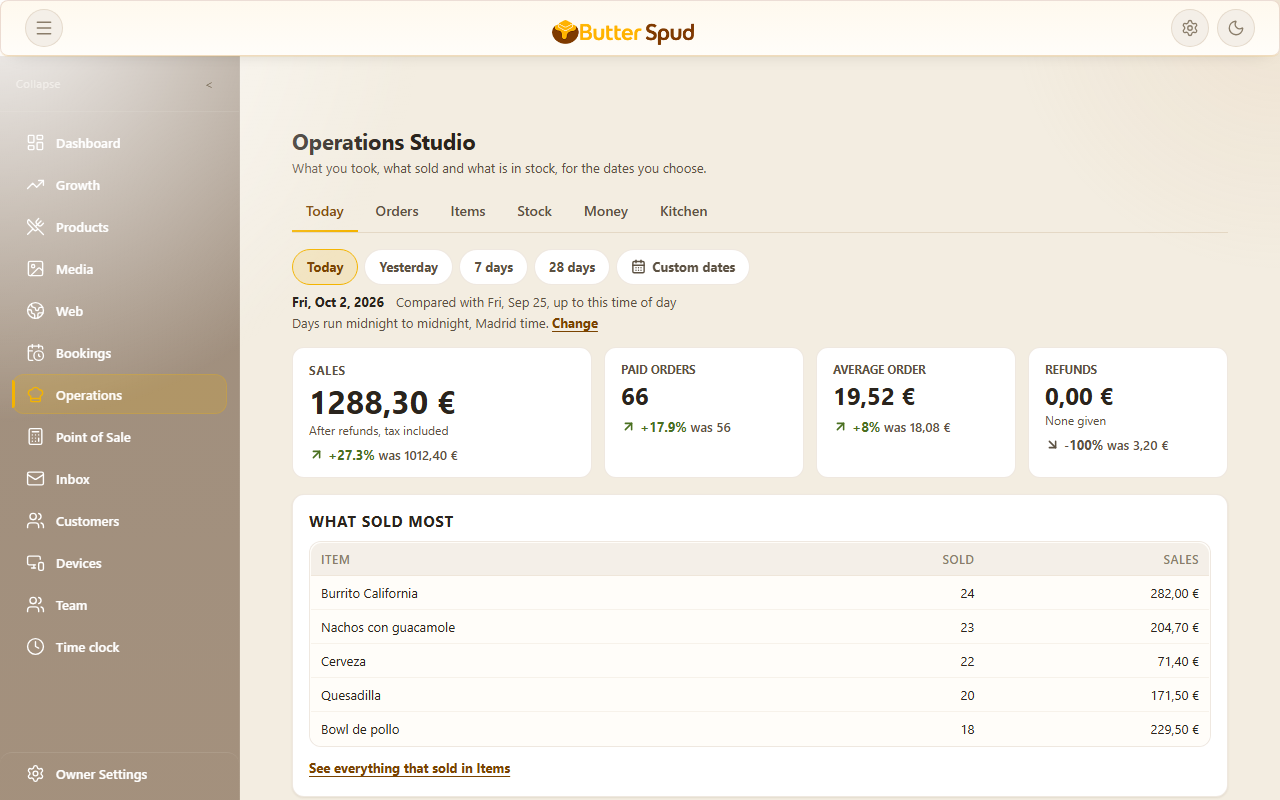Click the Refunds 0,00 € value

(x=1079, y=397)
